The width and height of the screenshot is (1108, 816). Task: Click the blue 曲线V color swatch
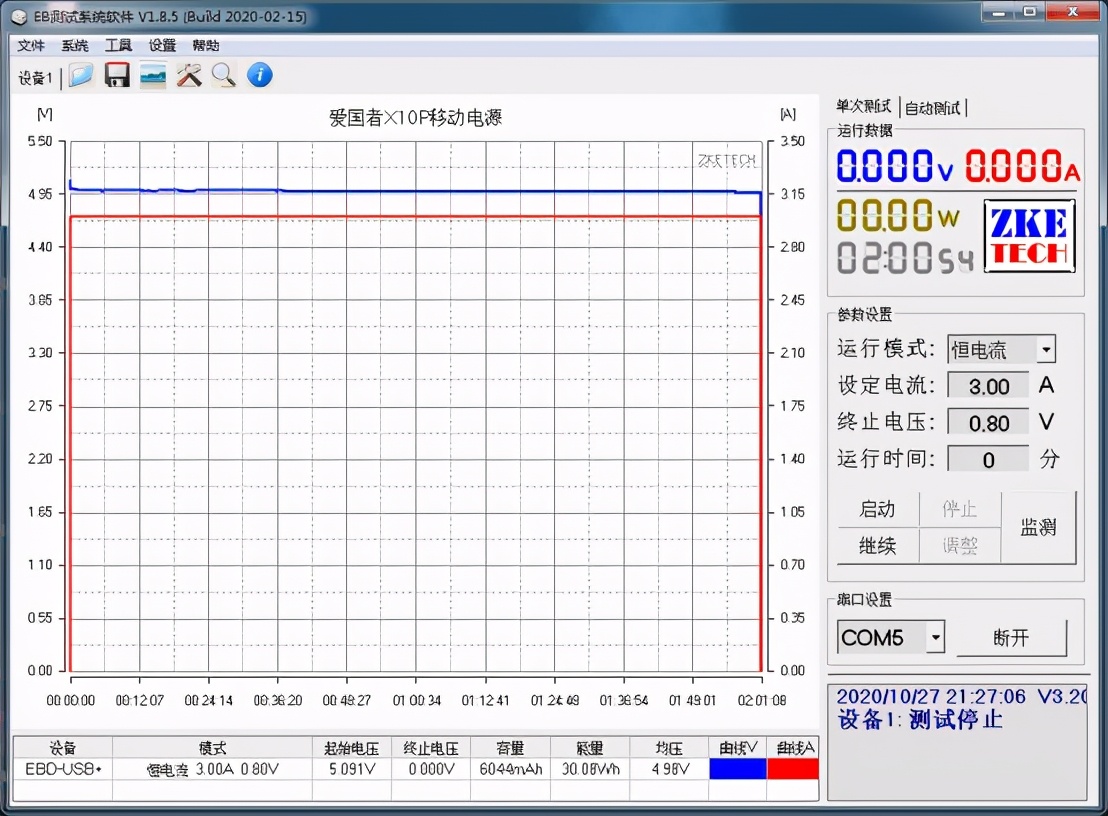coord(738,769)
